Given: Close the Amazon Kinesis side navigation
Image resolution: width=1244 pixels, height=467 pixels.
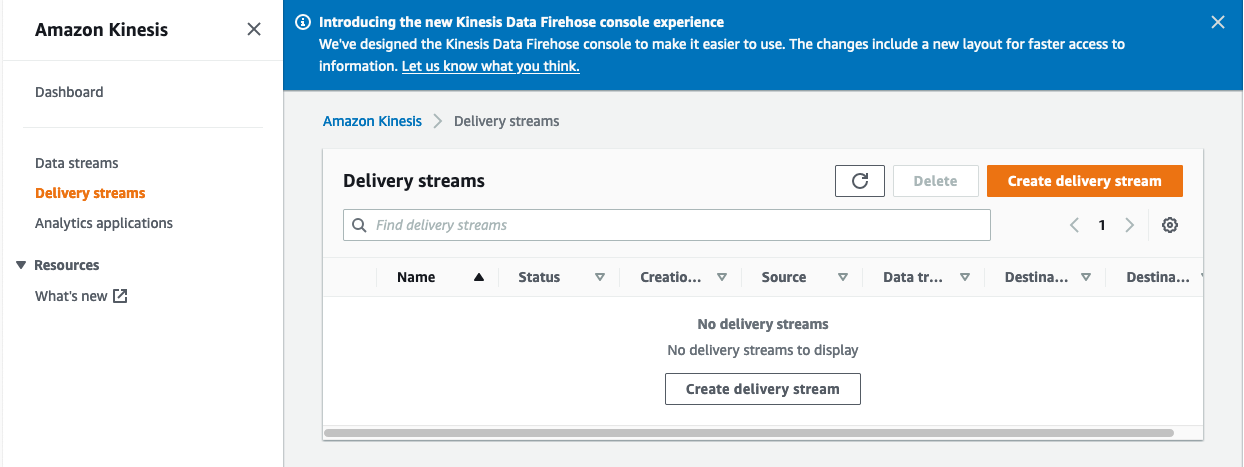Looking at the screenshot, I should (x=254, y=30).
